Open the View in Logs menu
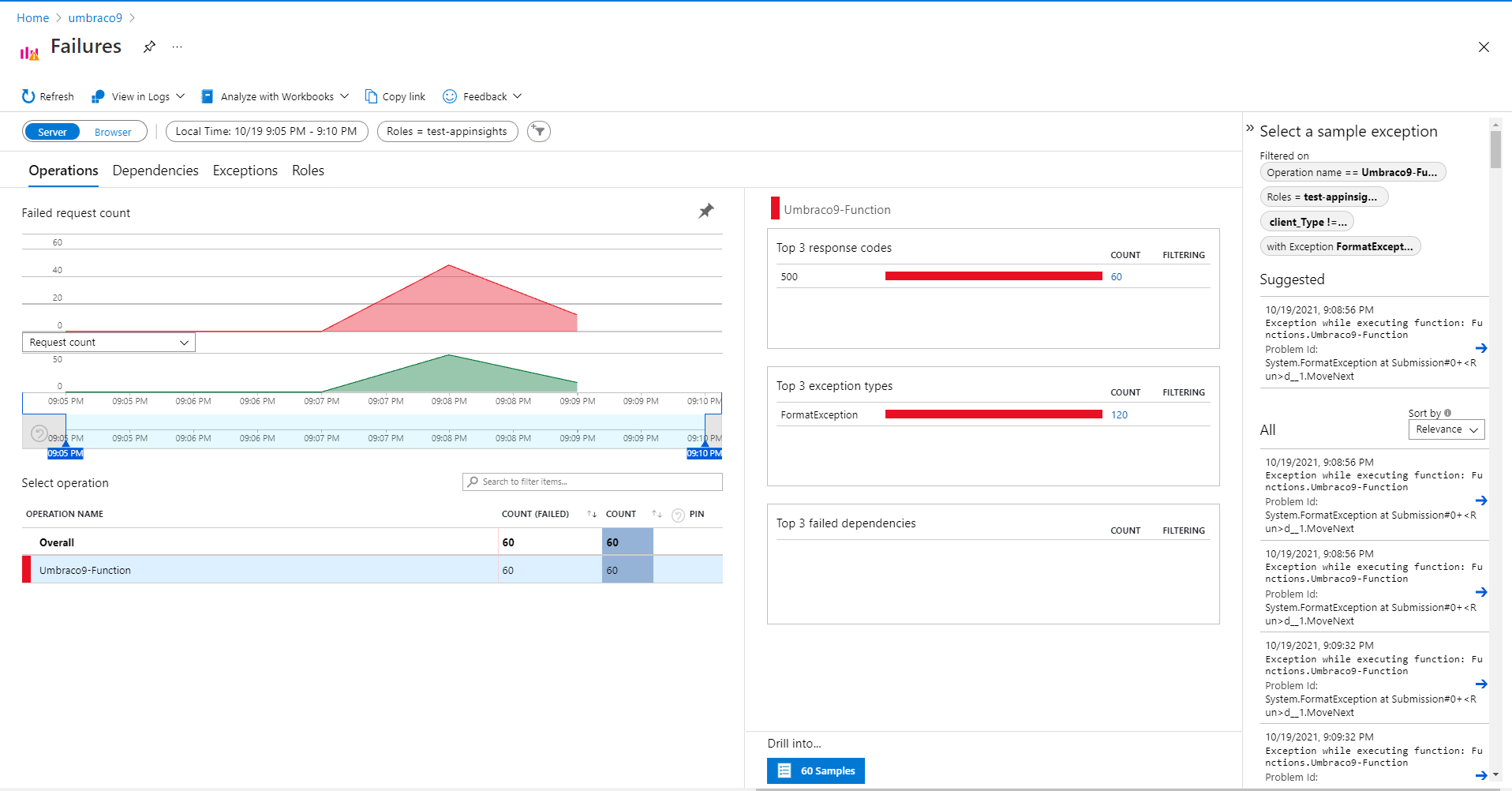The image size is (1512, 791). pyautogui.click(x=138, y=96)
